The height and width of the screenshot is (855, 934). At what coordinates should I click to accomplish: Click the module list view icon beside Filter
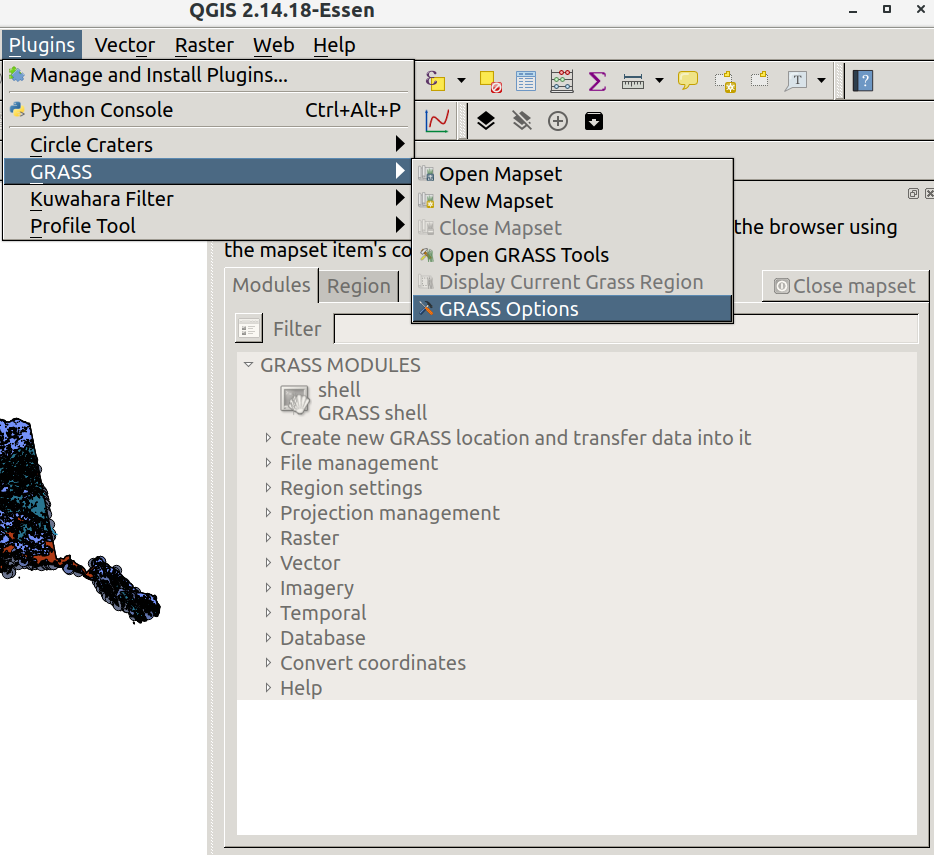coord(249,328)
